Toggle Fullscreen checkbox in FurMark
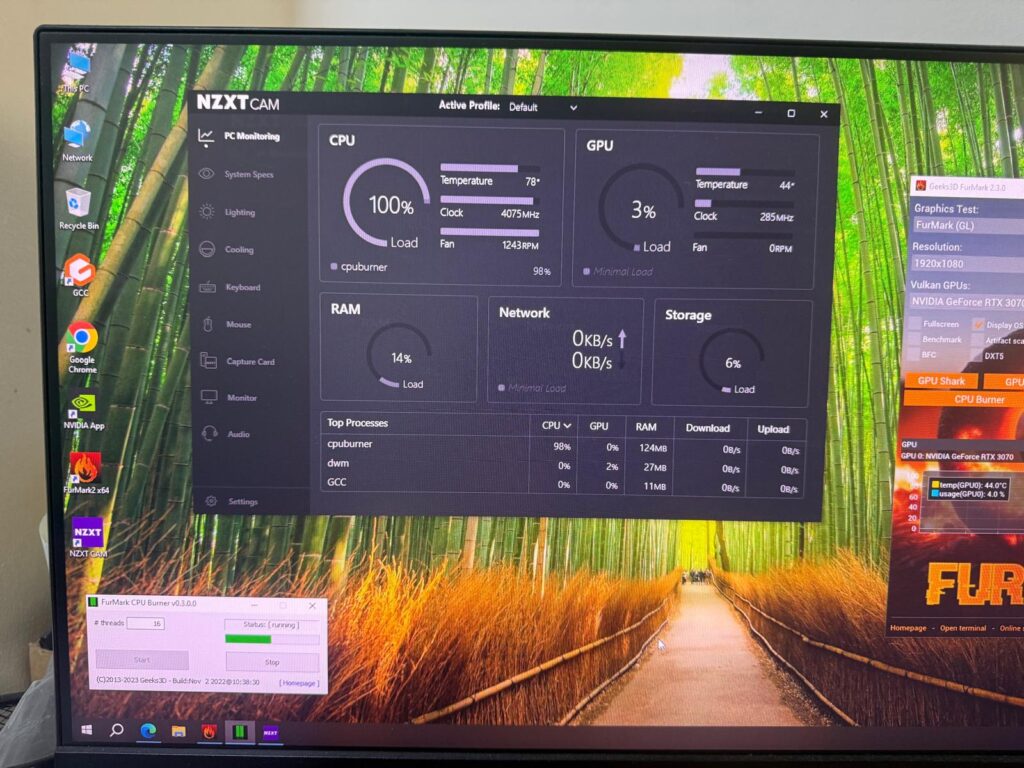Screen dimensions: 1024x768 tap(916, 323)
